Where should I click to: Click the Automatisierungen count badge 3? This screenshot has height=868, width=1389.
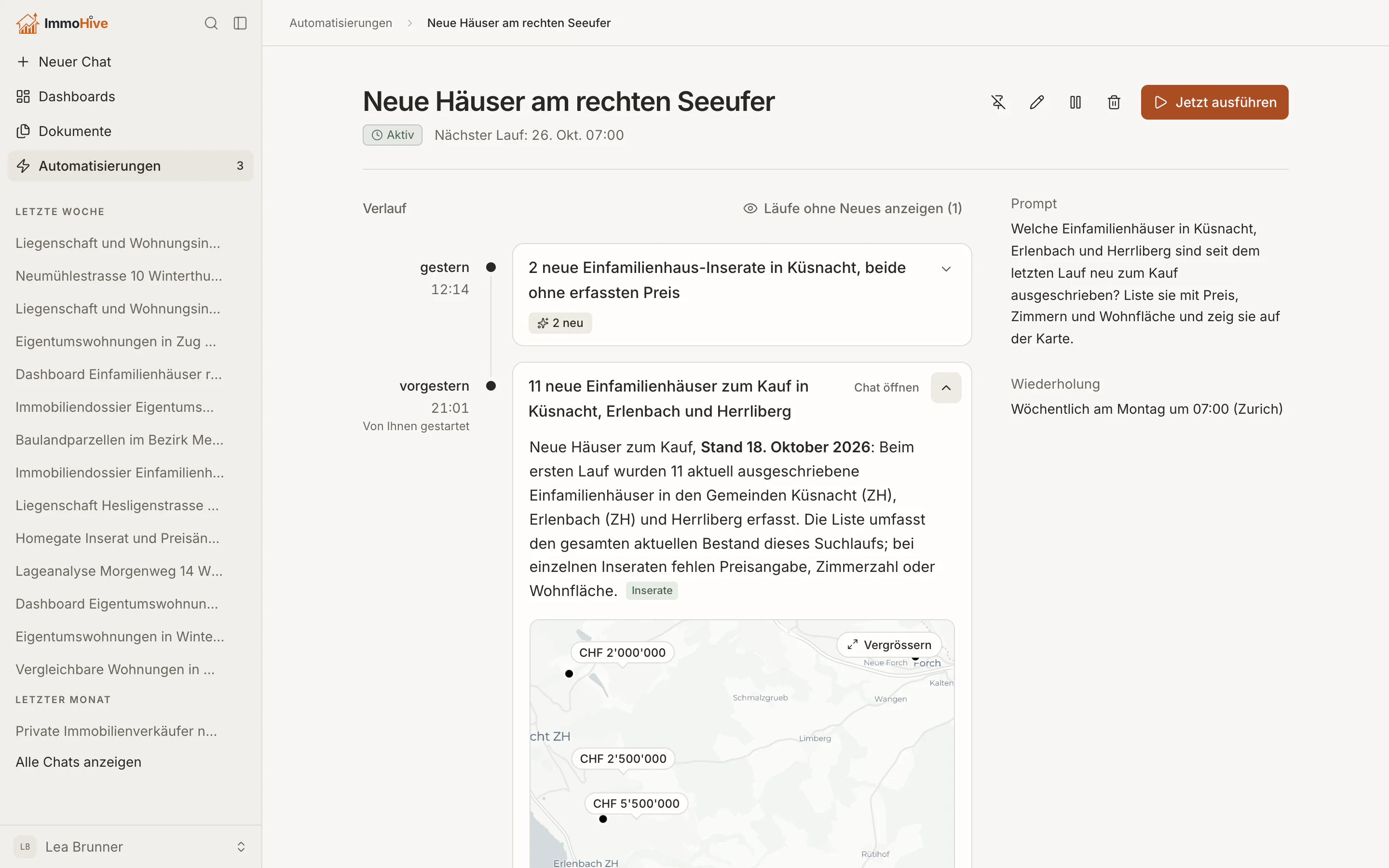click(x=240, y=166)
